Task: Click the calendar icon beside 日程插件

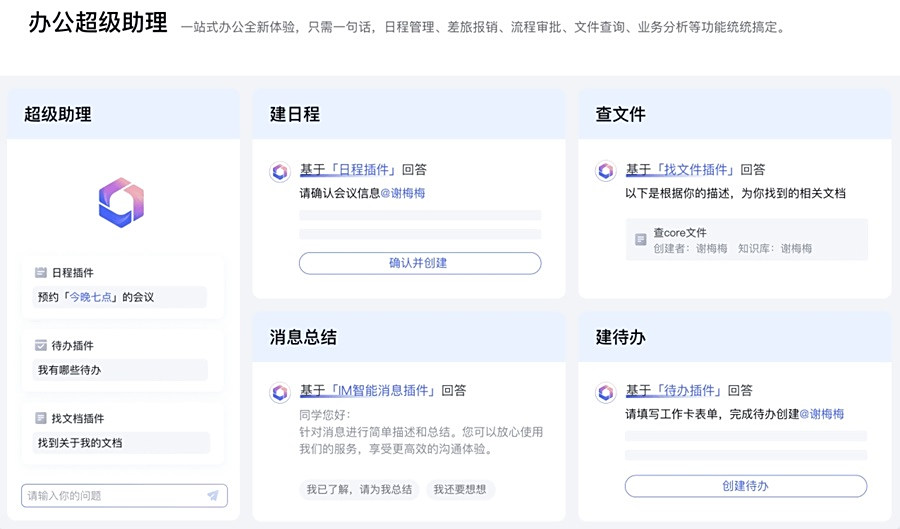Action: click(41, 272)
